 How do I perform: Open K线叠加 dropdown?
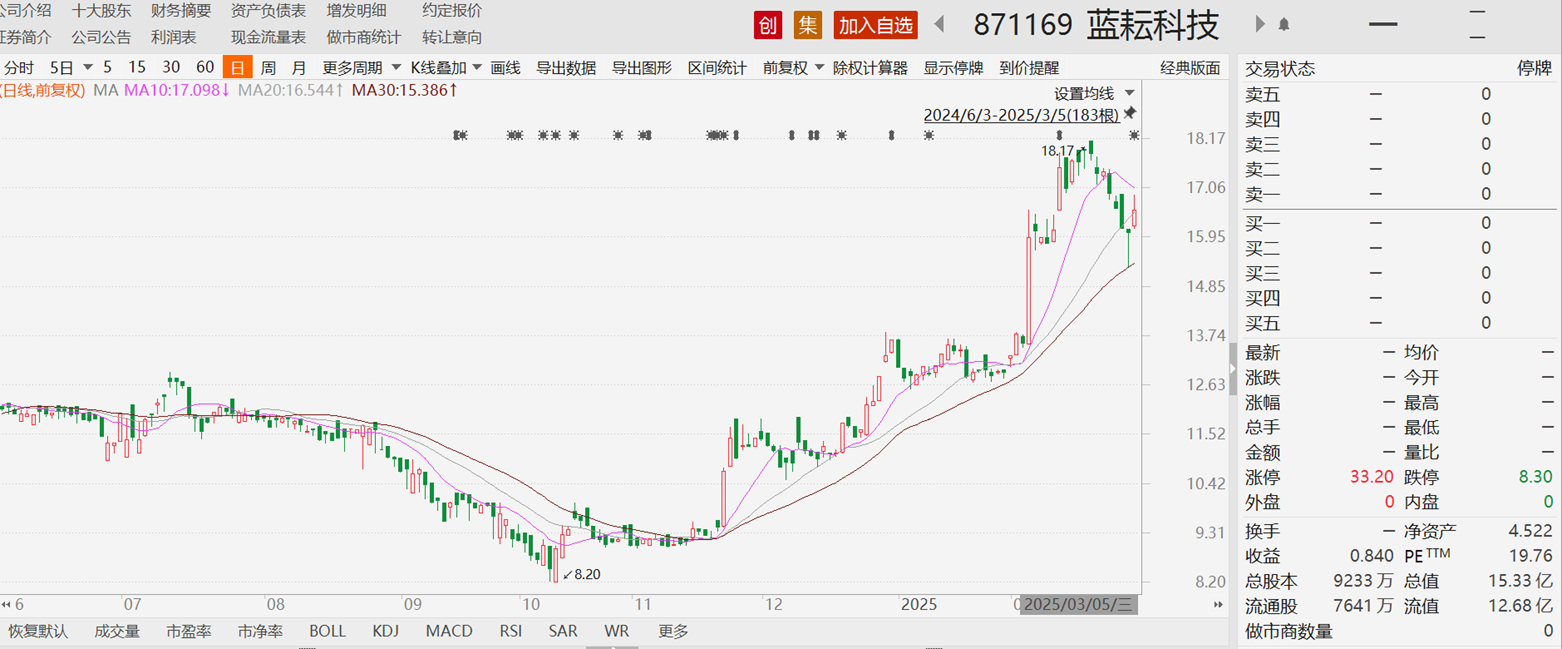pos(447,68)
